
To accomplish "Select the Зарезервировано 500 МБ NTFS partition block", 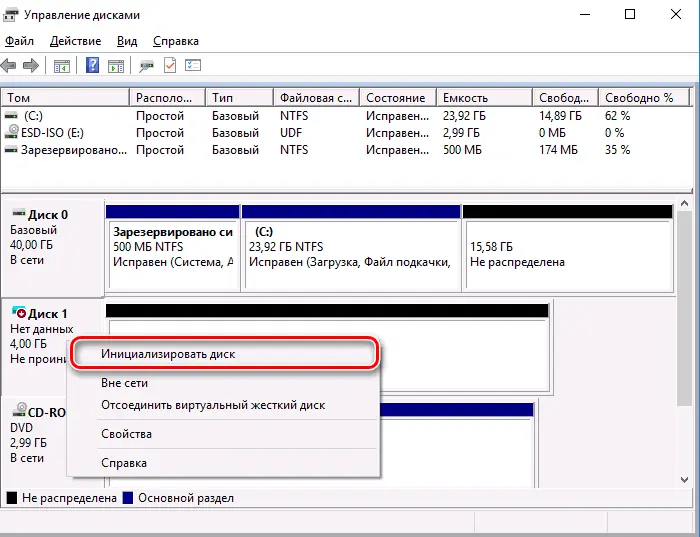I will [x=173, y=248].
